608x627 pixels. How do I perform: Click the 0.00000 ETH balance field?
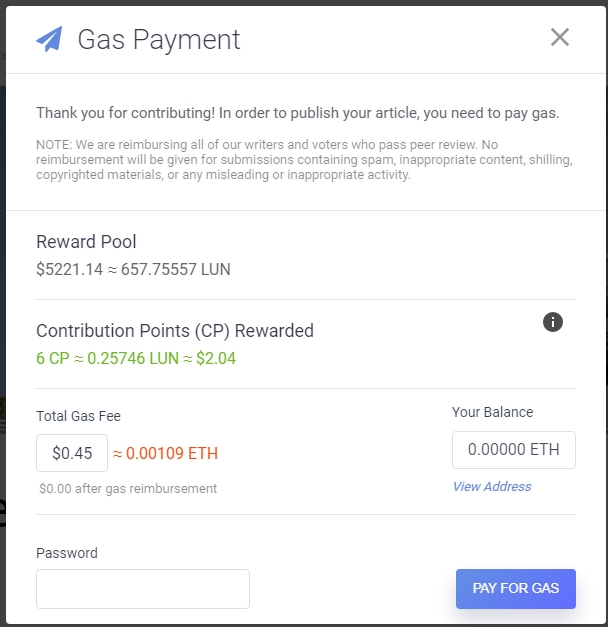point(513,450)
